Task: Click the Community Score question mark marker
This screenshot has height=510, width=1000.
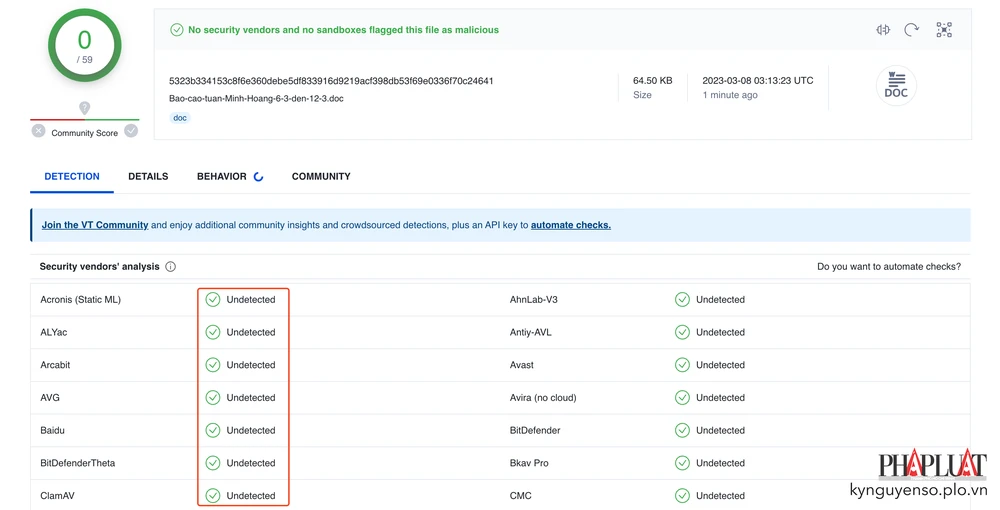Action: [84, 108]
